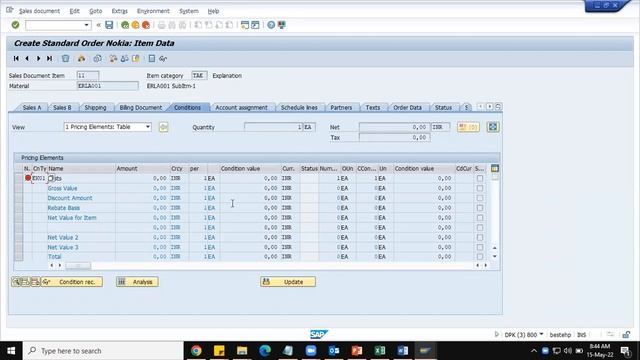Toggle the checkbox in the Net Value 3 row
The image size is (640, 360).
click(x=480, y=247)
